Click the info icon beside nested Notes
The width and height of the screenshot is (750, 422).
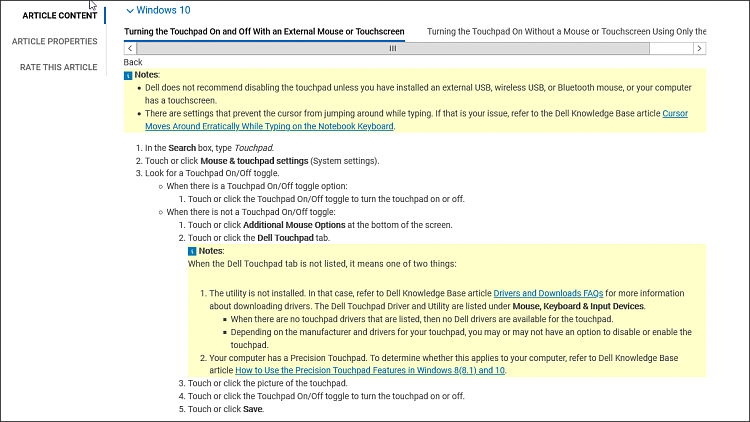[x=192, y=252]
